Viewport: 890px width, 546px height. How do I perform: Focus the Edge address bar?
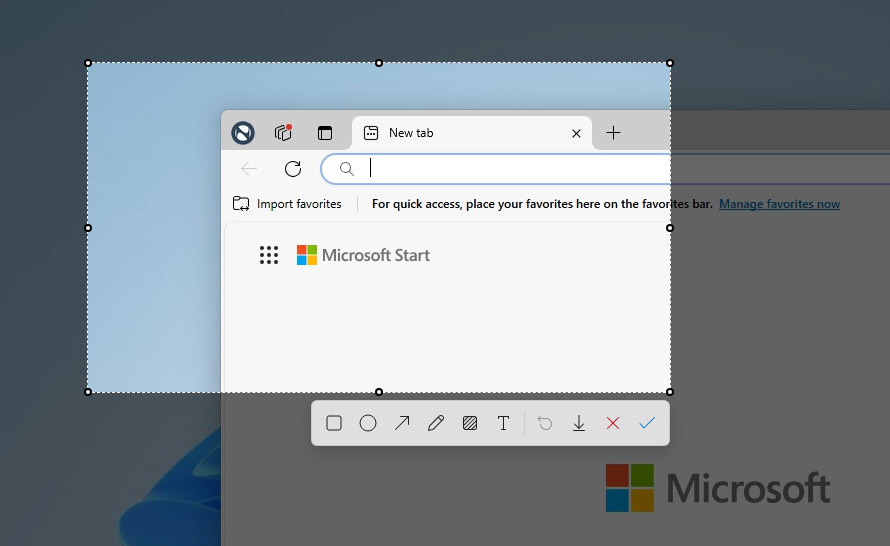(x=496, y=169)
